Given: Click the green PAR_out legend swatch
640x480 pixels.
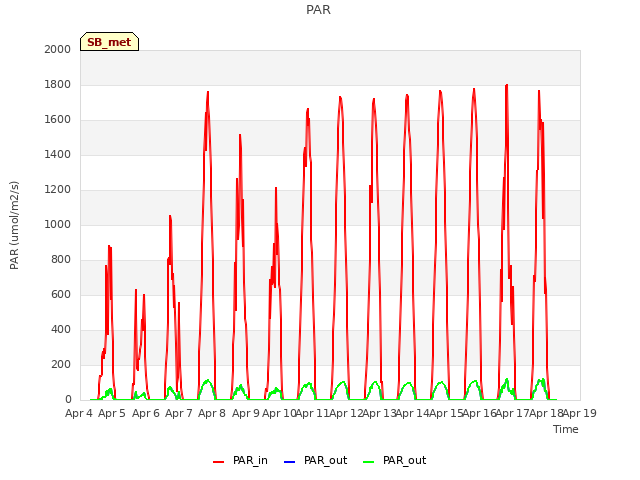Looking at the screenshot, I should 369,462.
